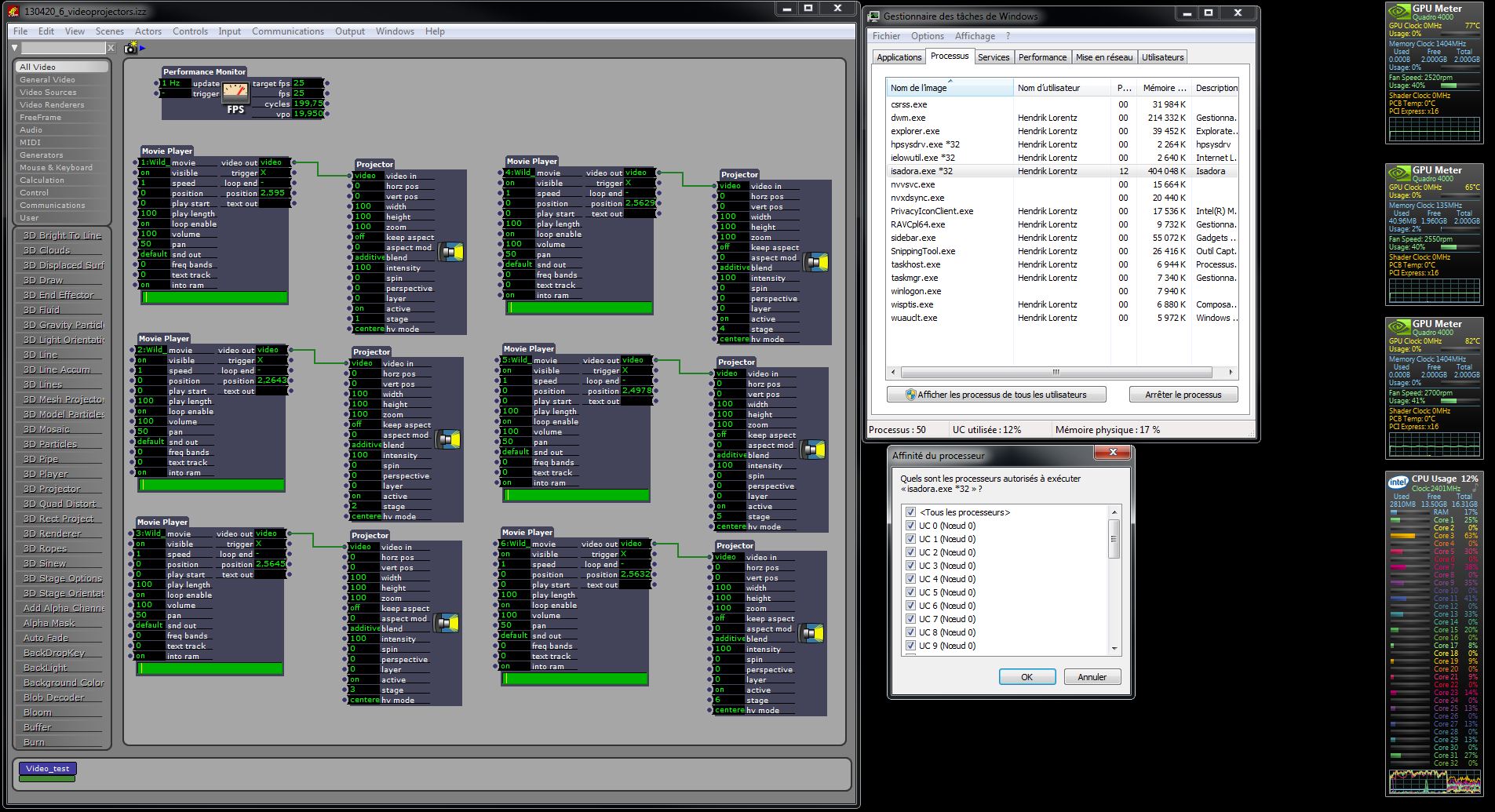This screenshot has height=812, width=1495.
Task: Click the actor search input field
Action: [63, 48]
